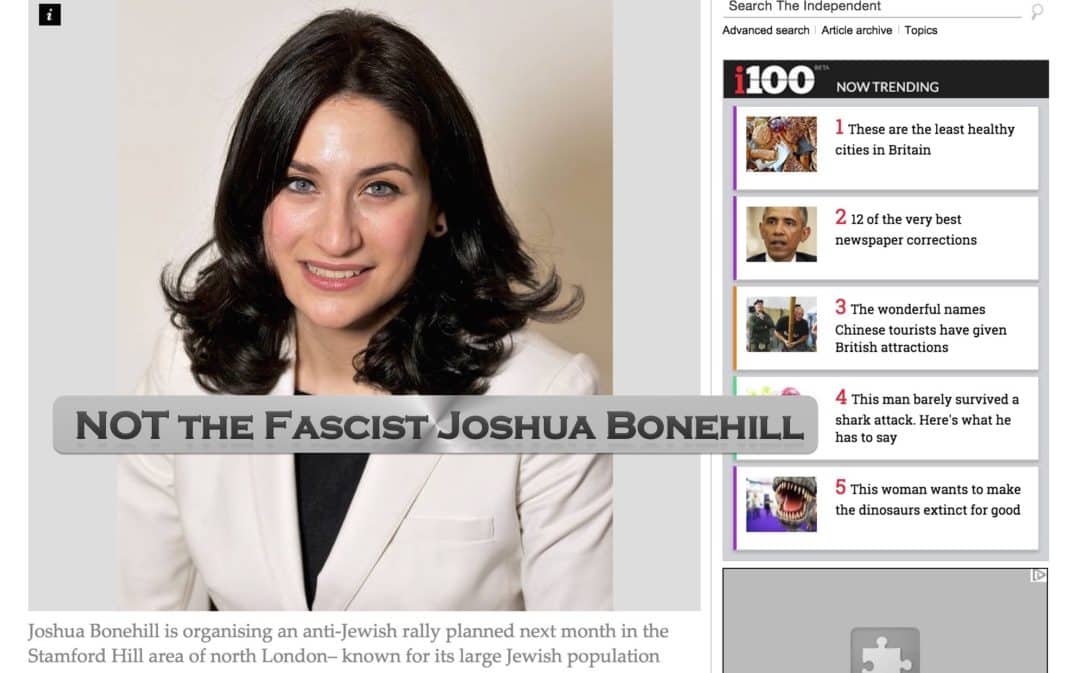Click the dinosaur thumbnail image
This screenshot has width=1068, height=673.
(x=781, y=504)
